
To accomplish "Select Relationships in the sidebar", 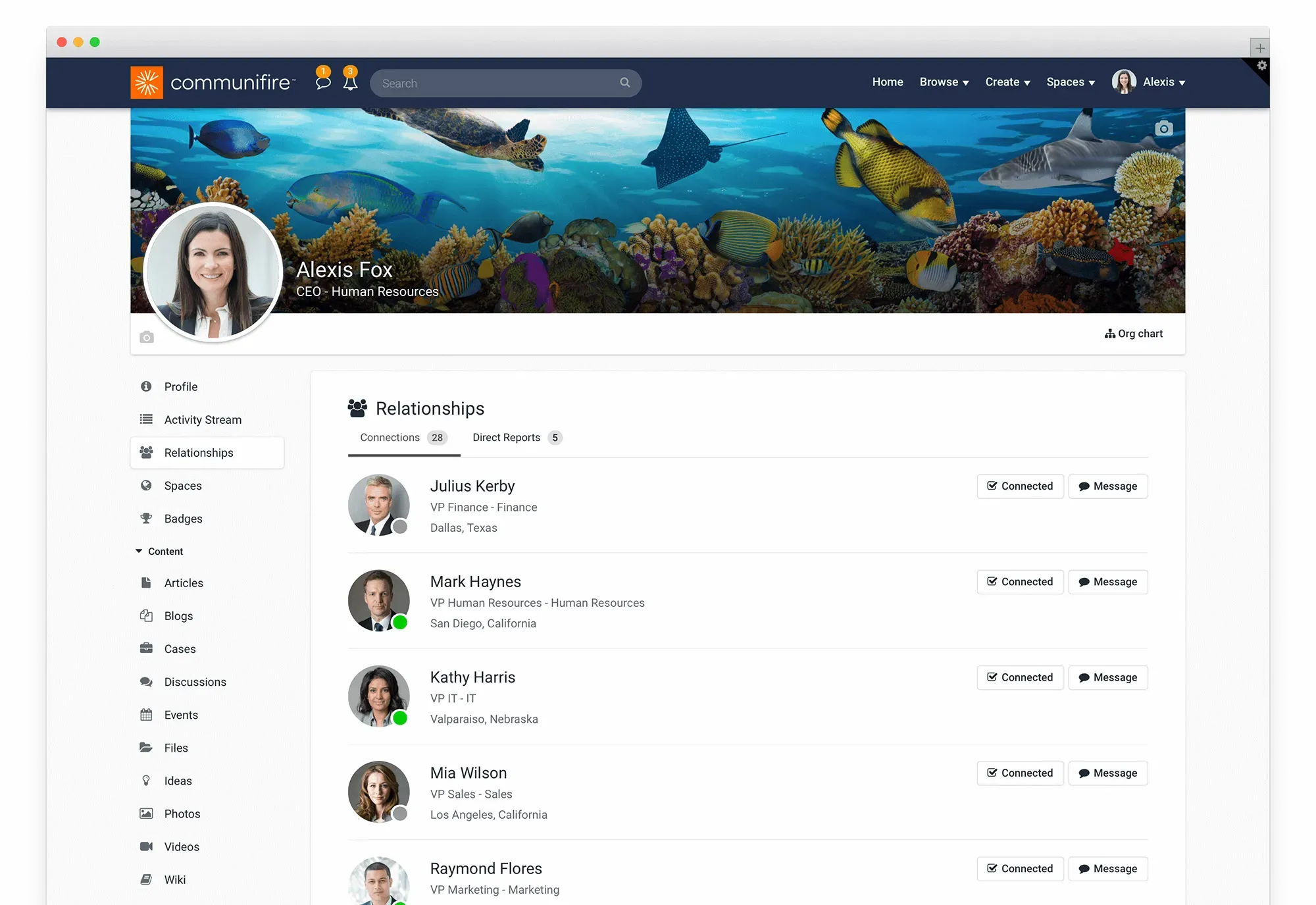I will 207,453.
